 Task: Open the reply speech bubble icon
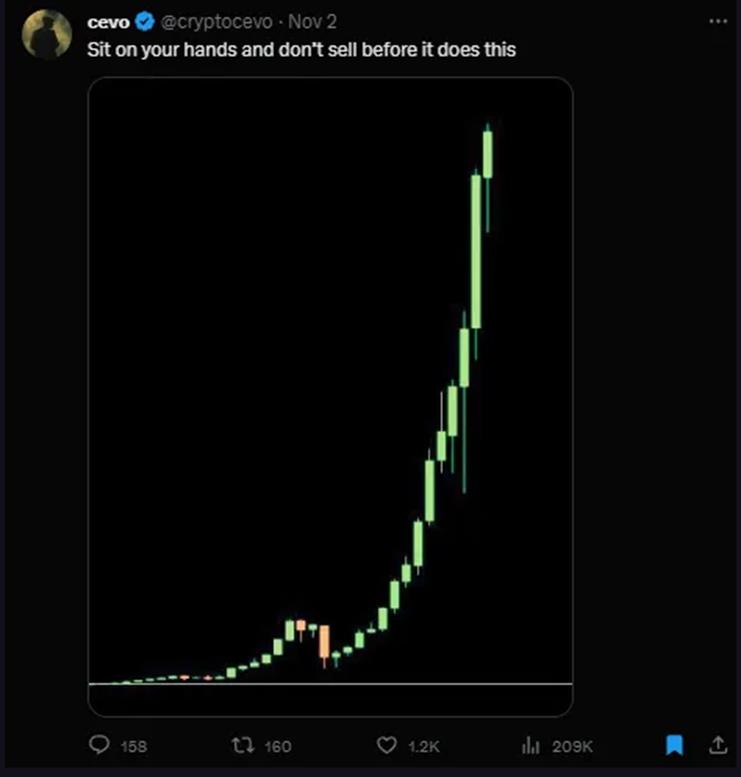click(99, 745)
